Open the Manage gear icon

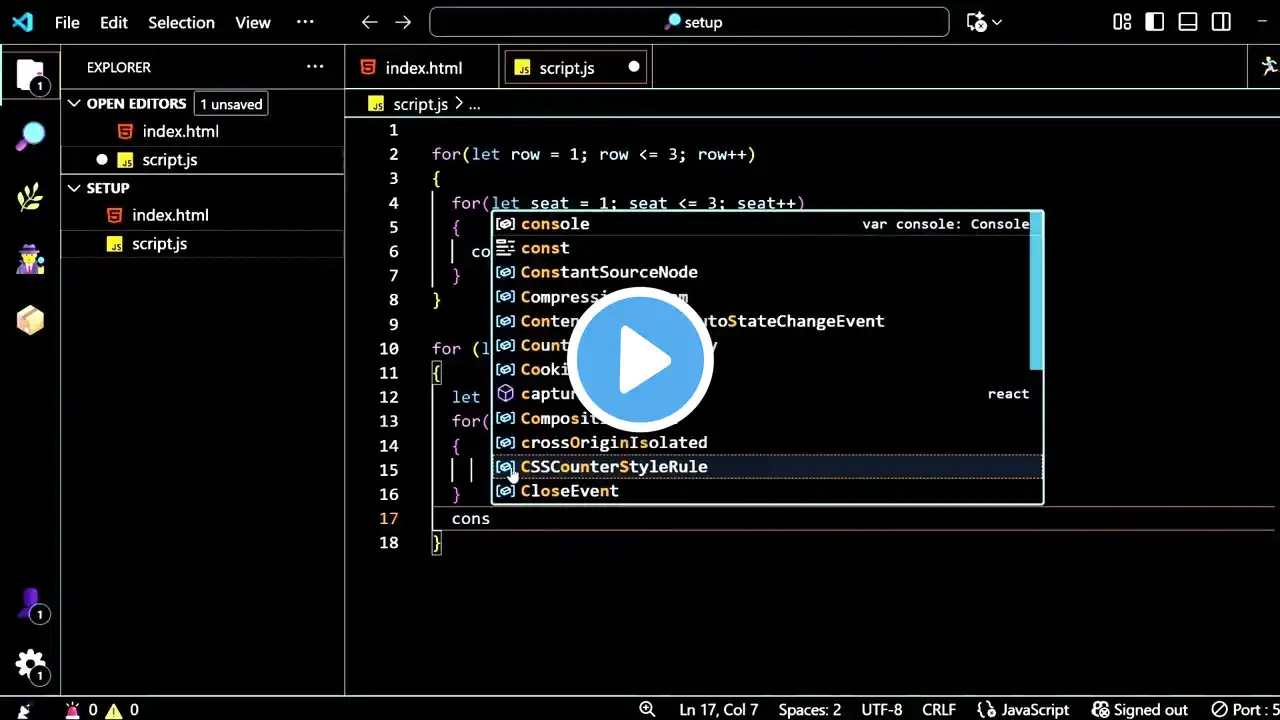click(x=30, y=664)
